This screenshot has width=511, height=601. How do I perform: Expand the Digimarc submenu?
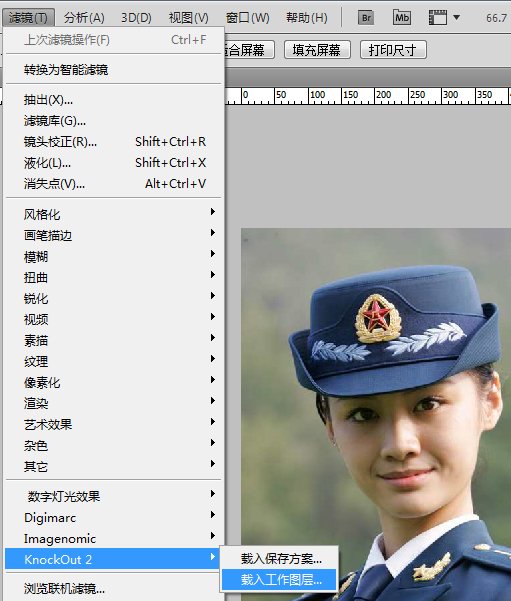coord(114,517)
